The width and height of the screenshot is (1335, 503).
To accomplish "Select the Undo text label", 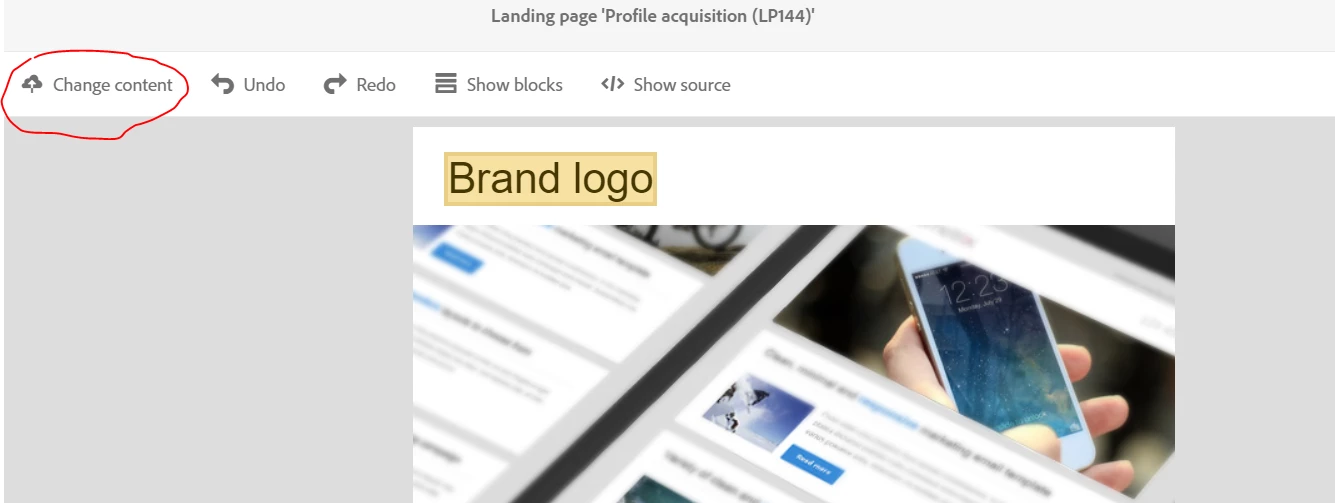I will (264, 85).
